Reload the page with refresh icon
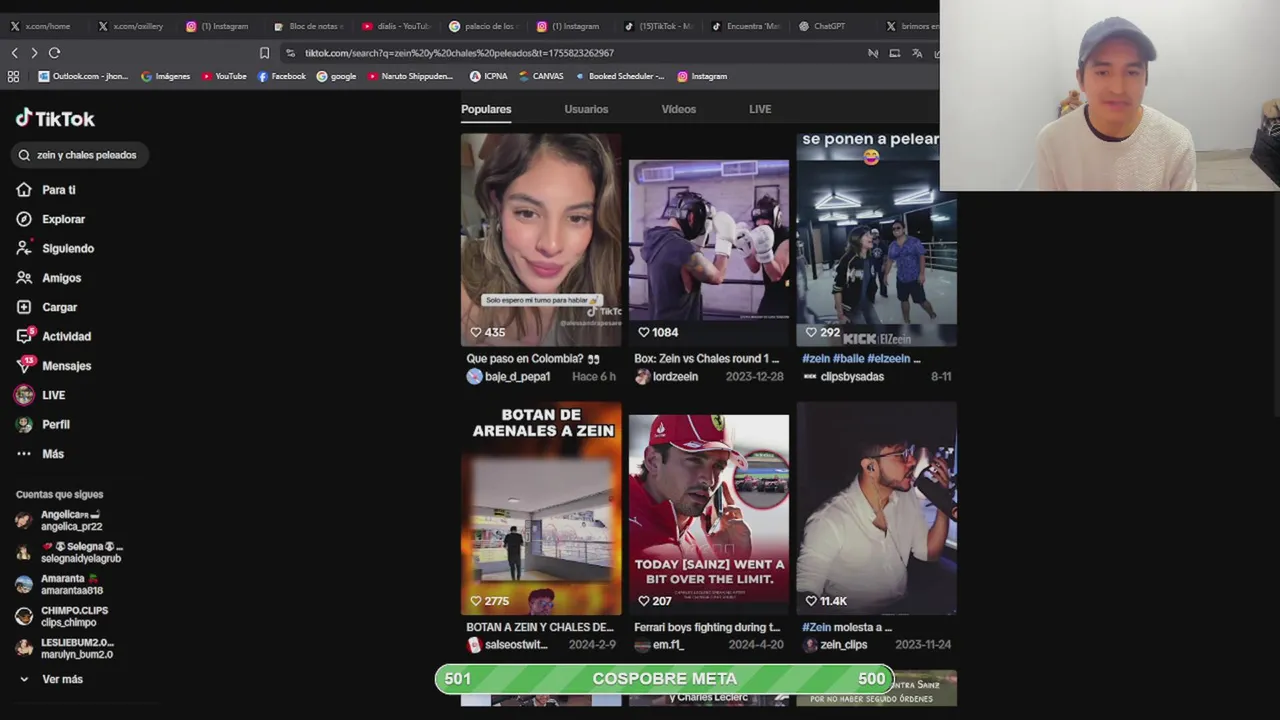Image resolution: width=1280 pixels, height=720 pixels. 54,53
